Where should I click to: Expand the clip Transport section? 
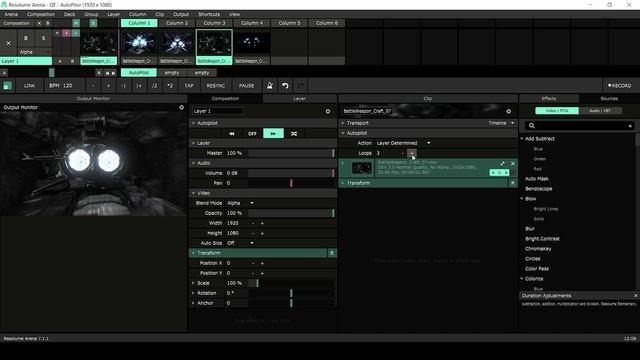point(343,123)
